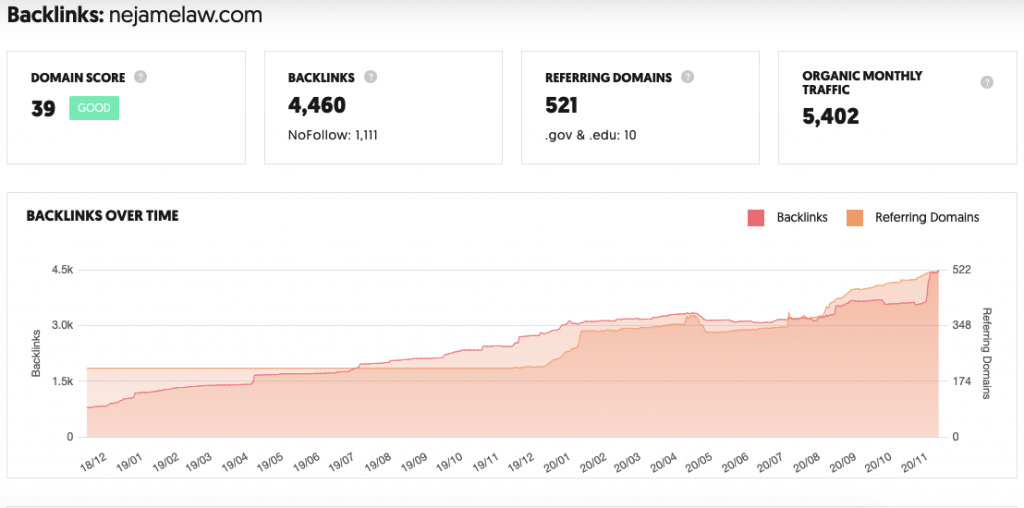Image resolution: width=1024 pixels, height=508 pixels.
Task: Click the 4.5k y-axis label
Action: [x=63, y=270]
